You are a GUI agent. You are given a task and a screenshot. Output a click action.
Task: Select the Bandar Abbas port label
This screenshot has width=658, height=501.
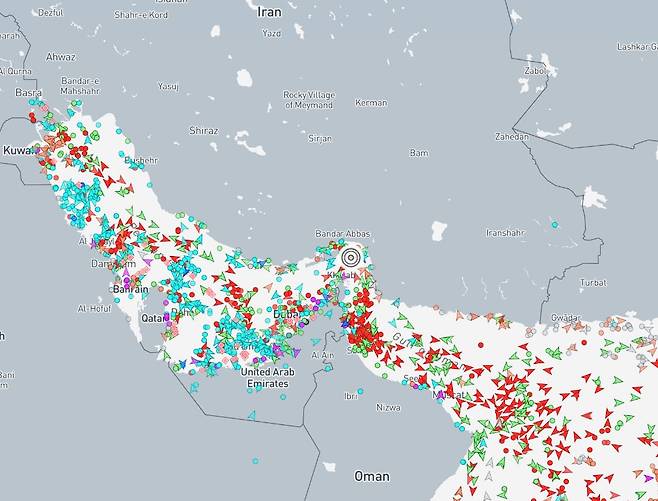pyautogui.click(x=343, y=234)
